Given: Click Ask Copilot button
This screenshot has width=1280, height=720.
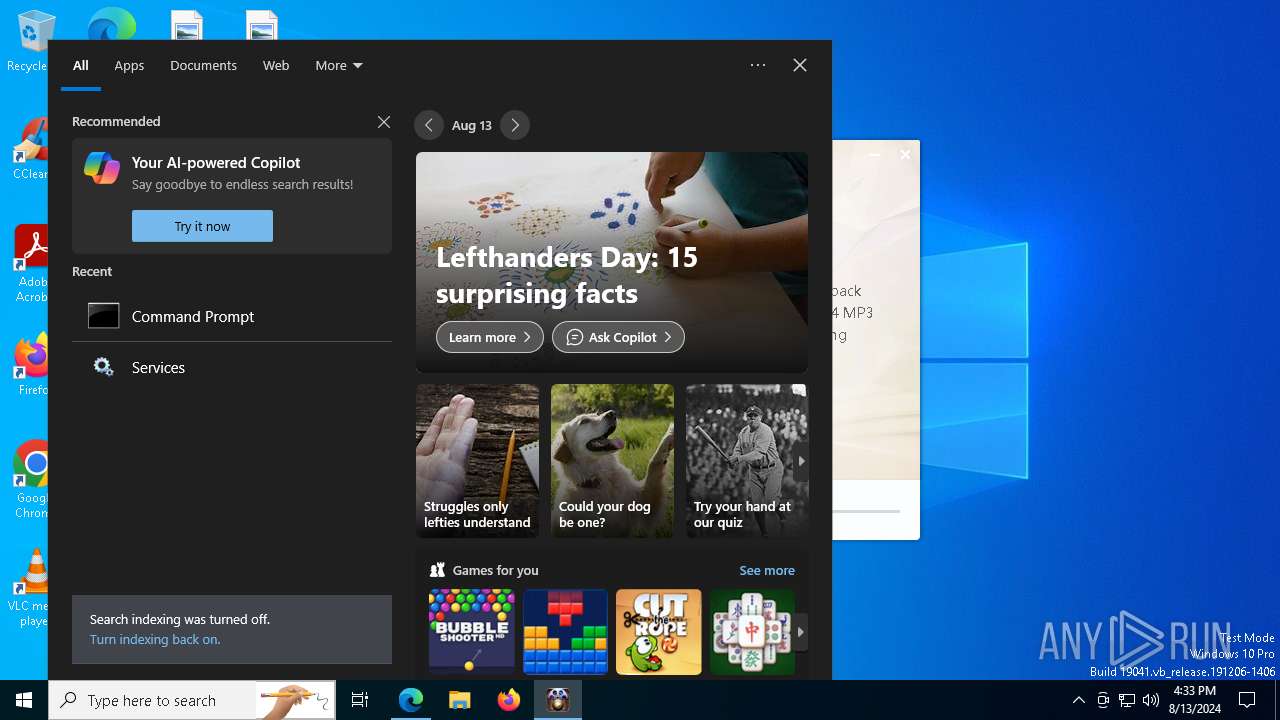Looking at the screenshot, I should [618, 337].
